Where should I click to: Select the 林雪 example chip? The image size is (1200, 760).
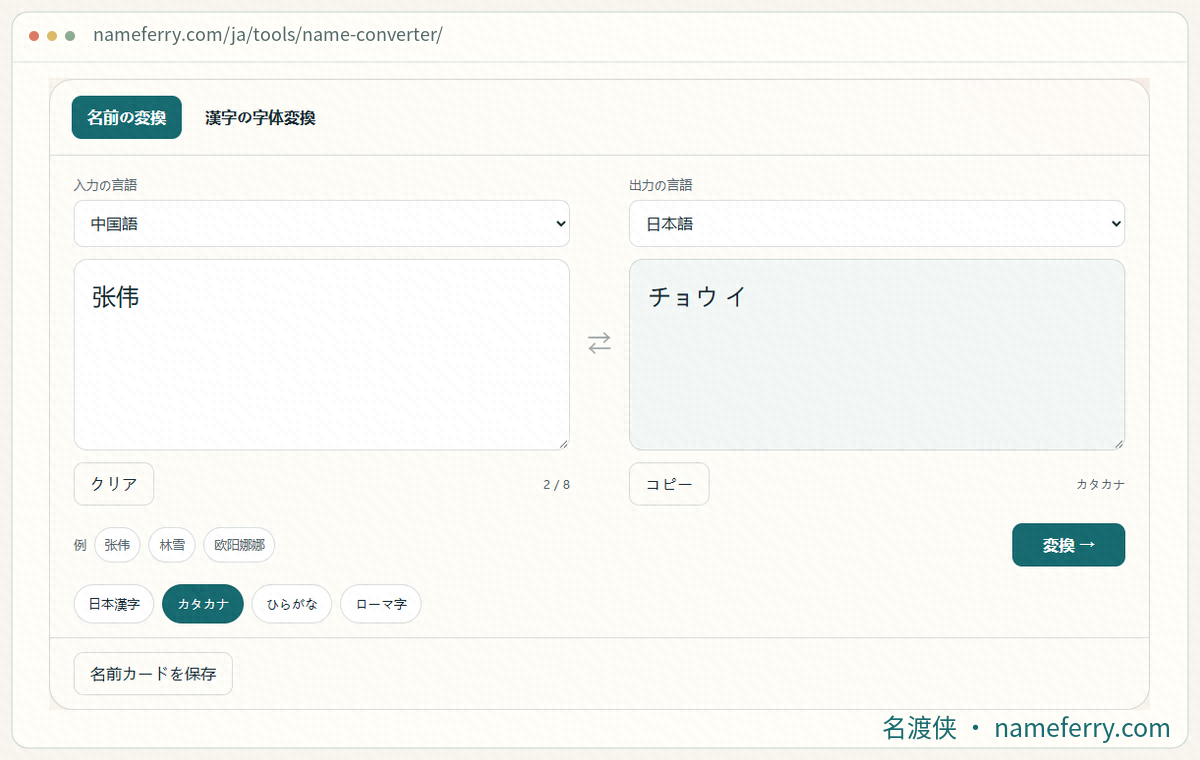click(172, 545)
